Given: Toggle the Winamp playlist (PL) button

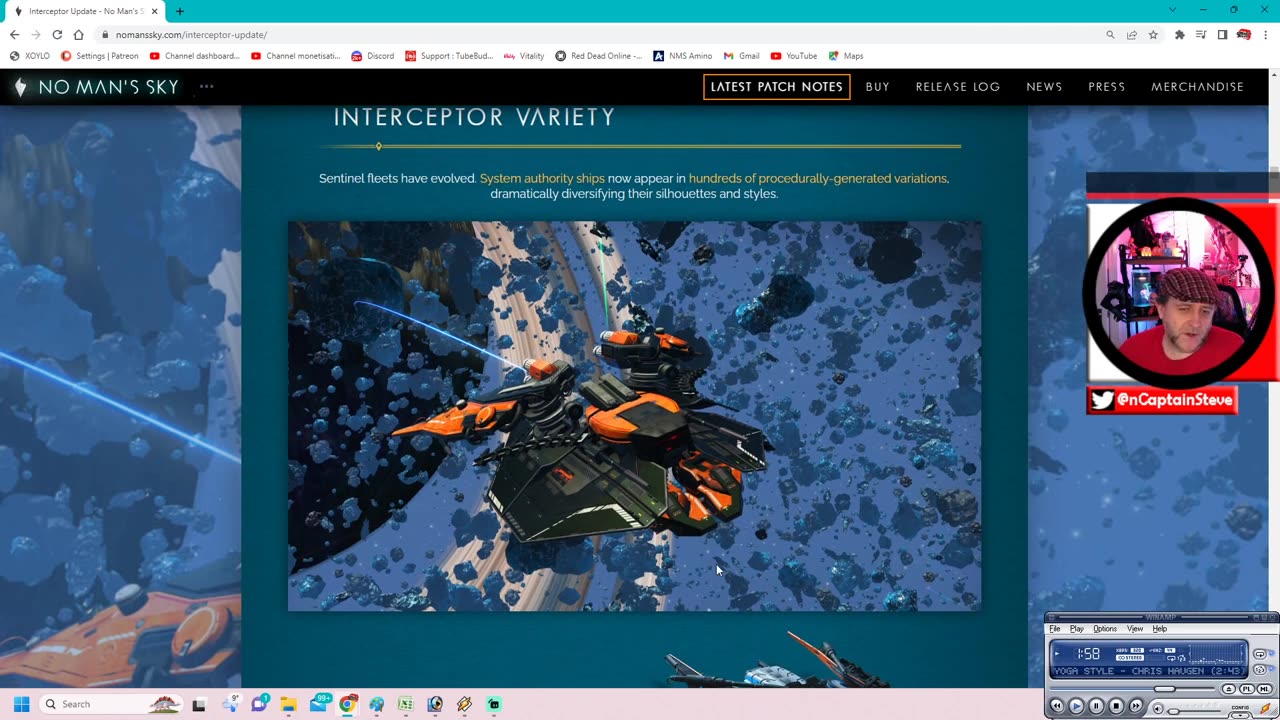Looking at the screenshot, I should pos(1247,689).
